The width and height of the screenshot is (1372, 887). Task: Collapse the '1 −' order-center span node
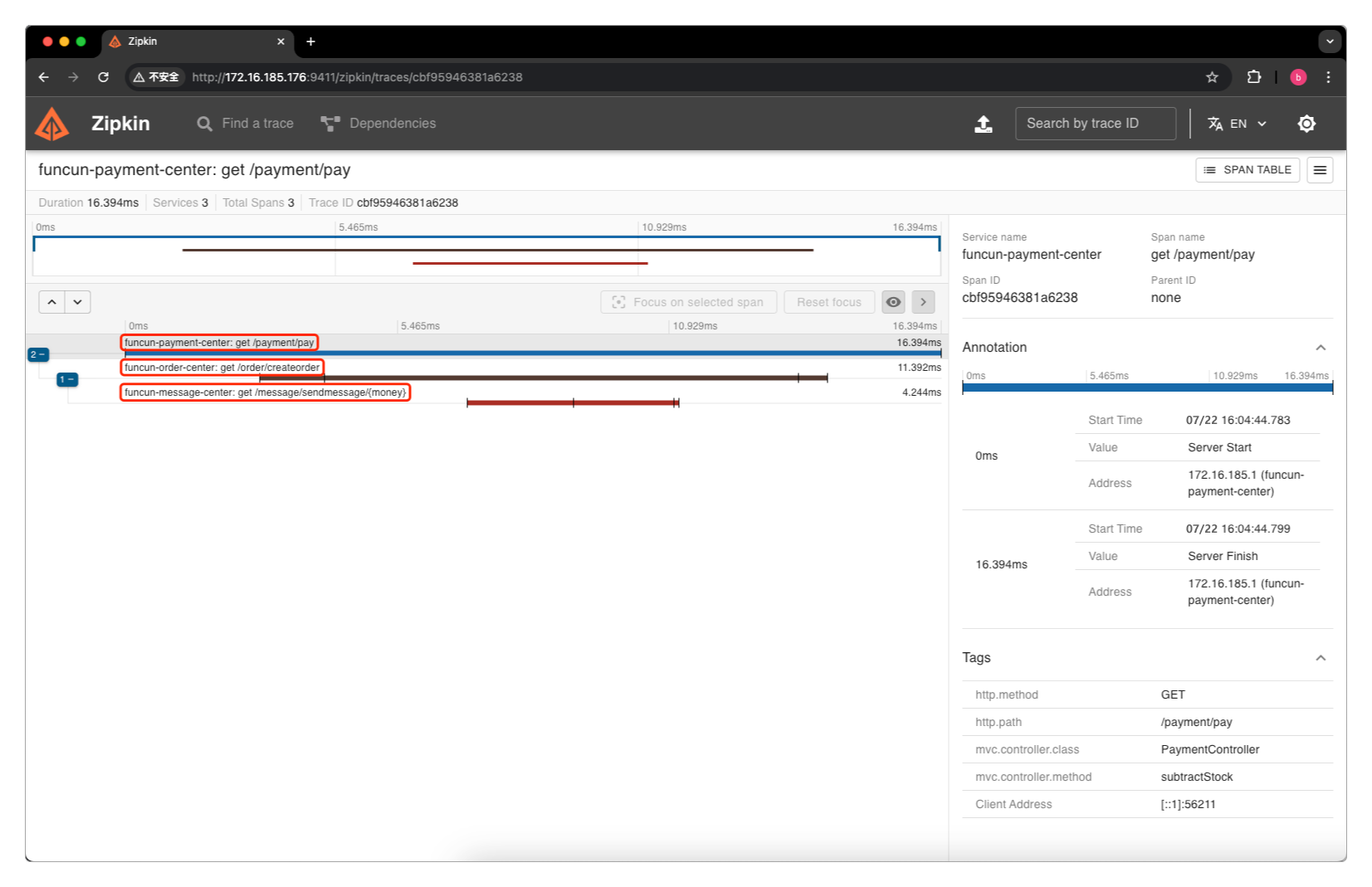67,379
